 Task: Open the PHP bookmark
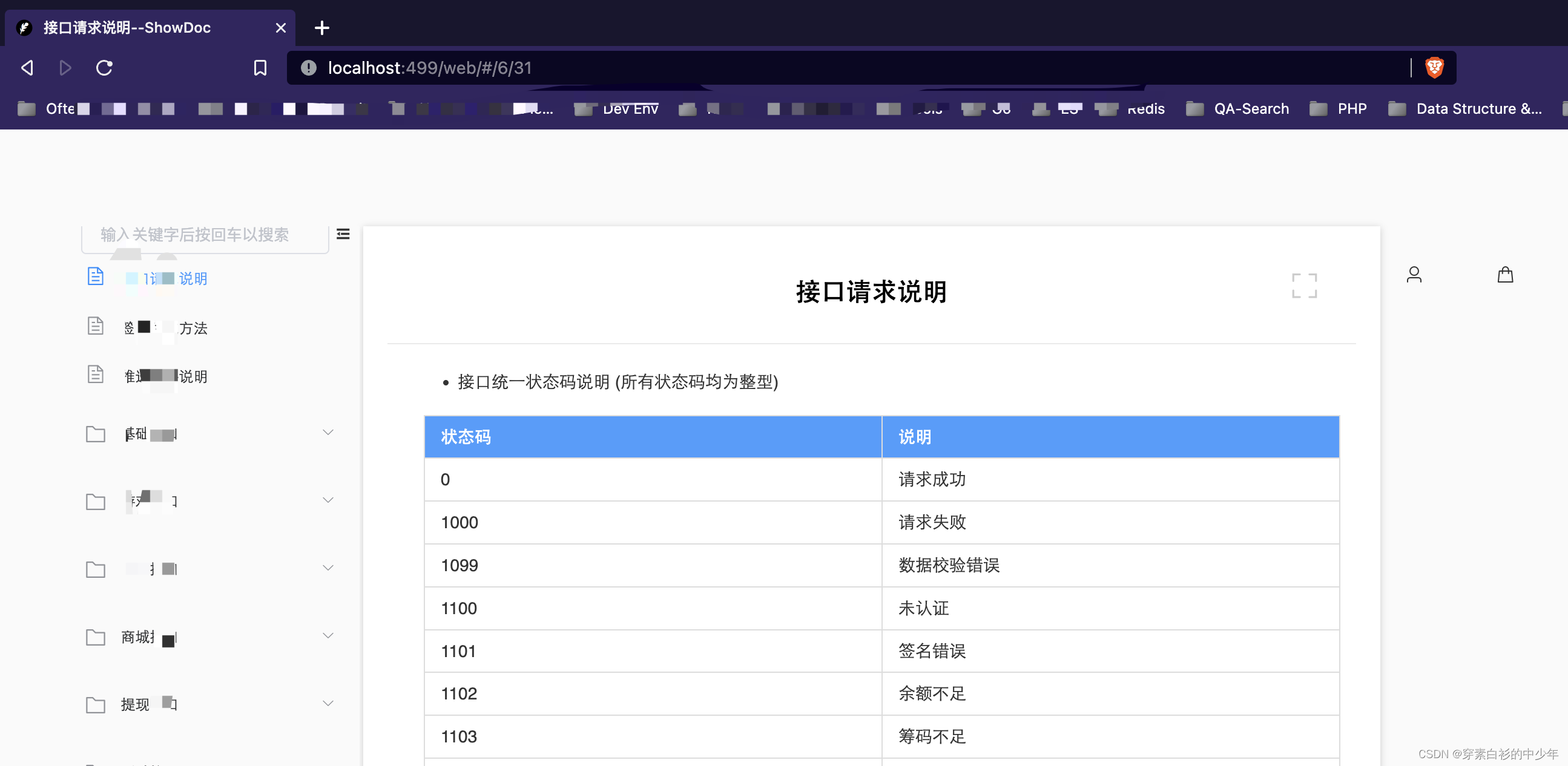(1352, 108)
